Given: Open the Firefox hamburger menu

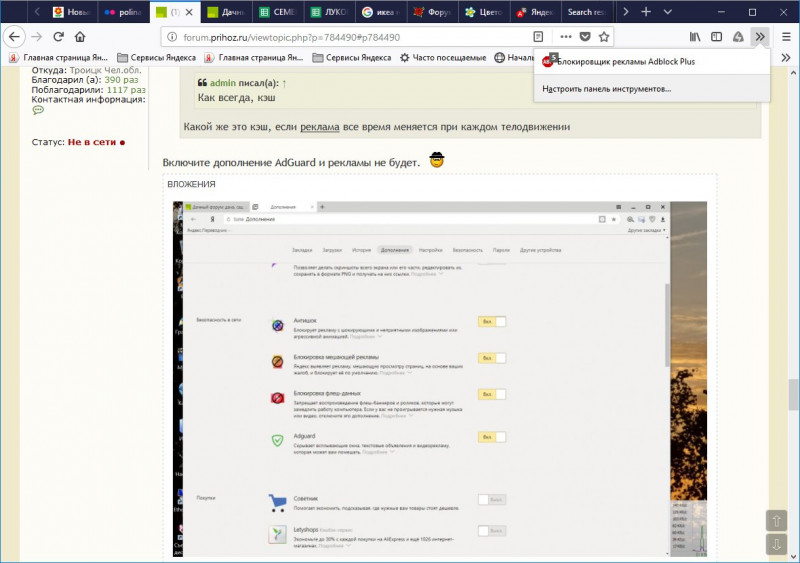Looking at the screenshot, I should 786,37.
